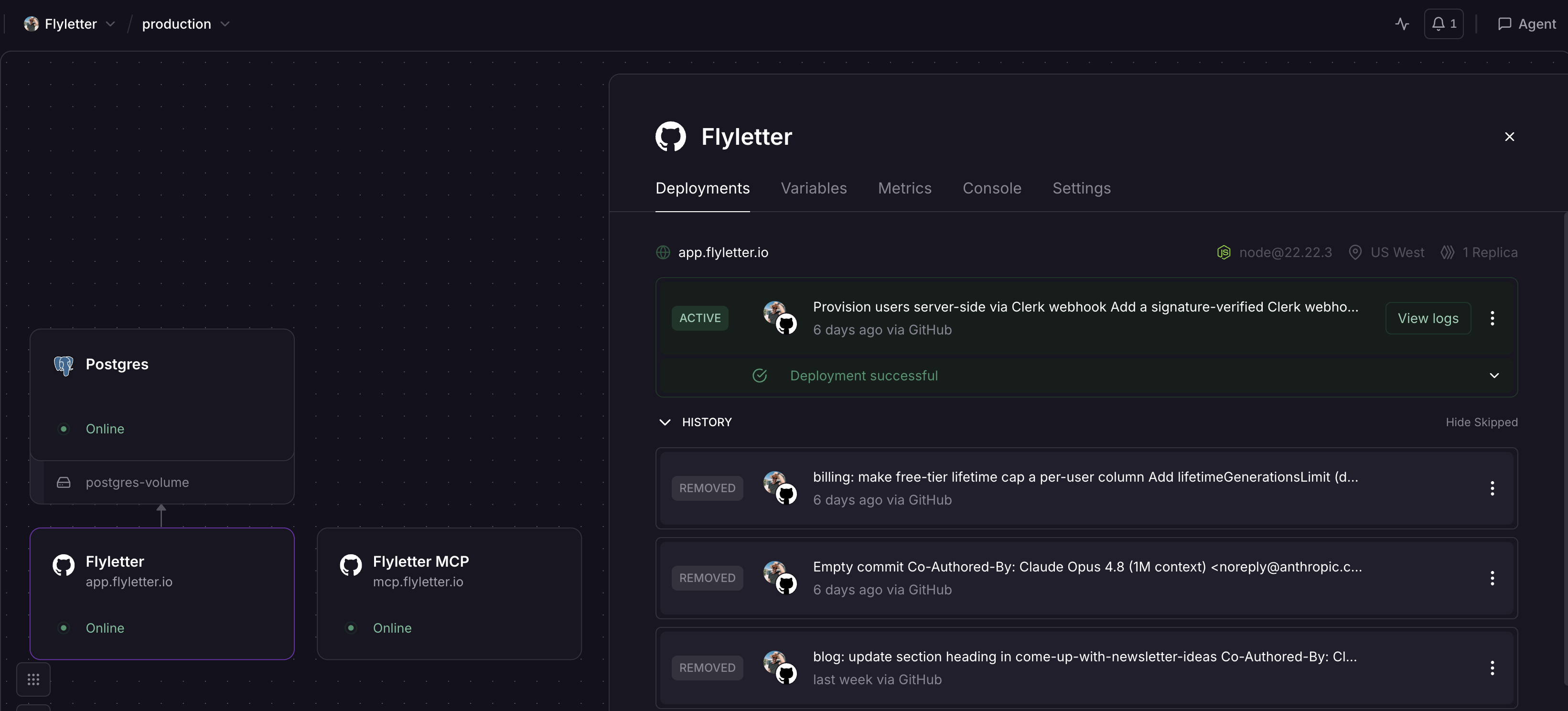Click the Online status on the Flyletter MCP card
1568x711 pixels.
[x=392, y=628]
